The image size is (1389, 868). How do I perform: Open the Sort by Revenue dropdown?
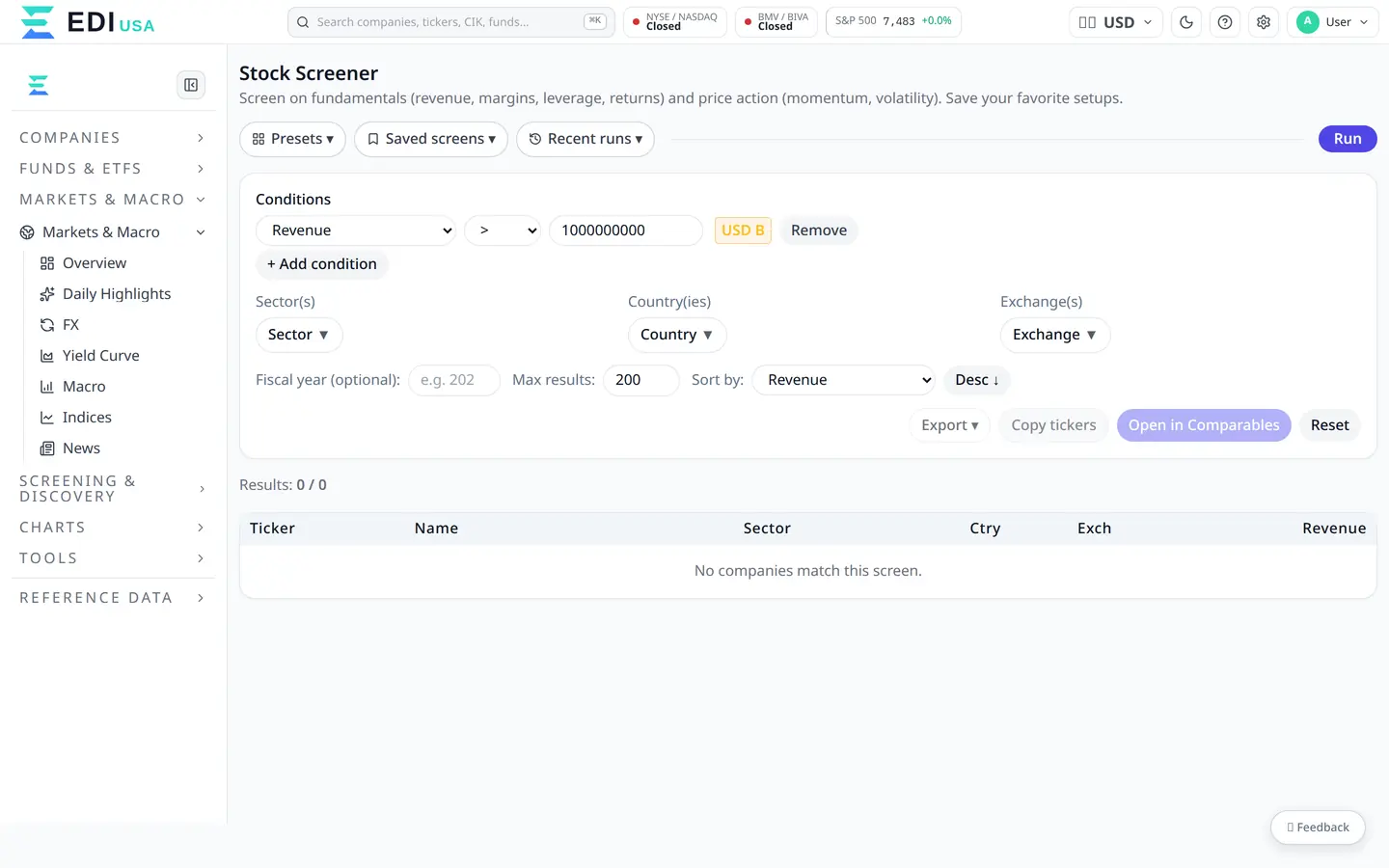(x=844, y=380)
